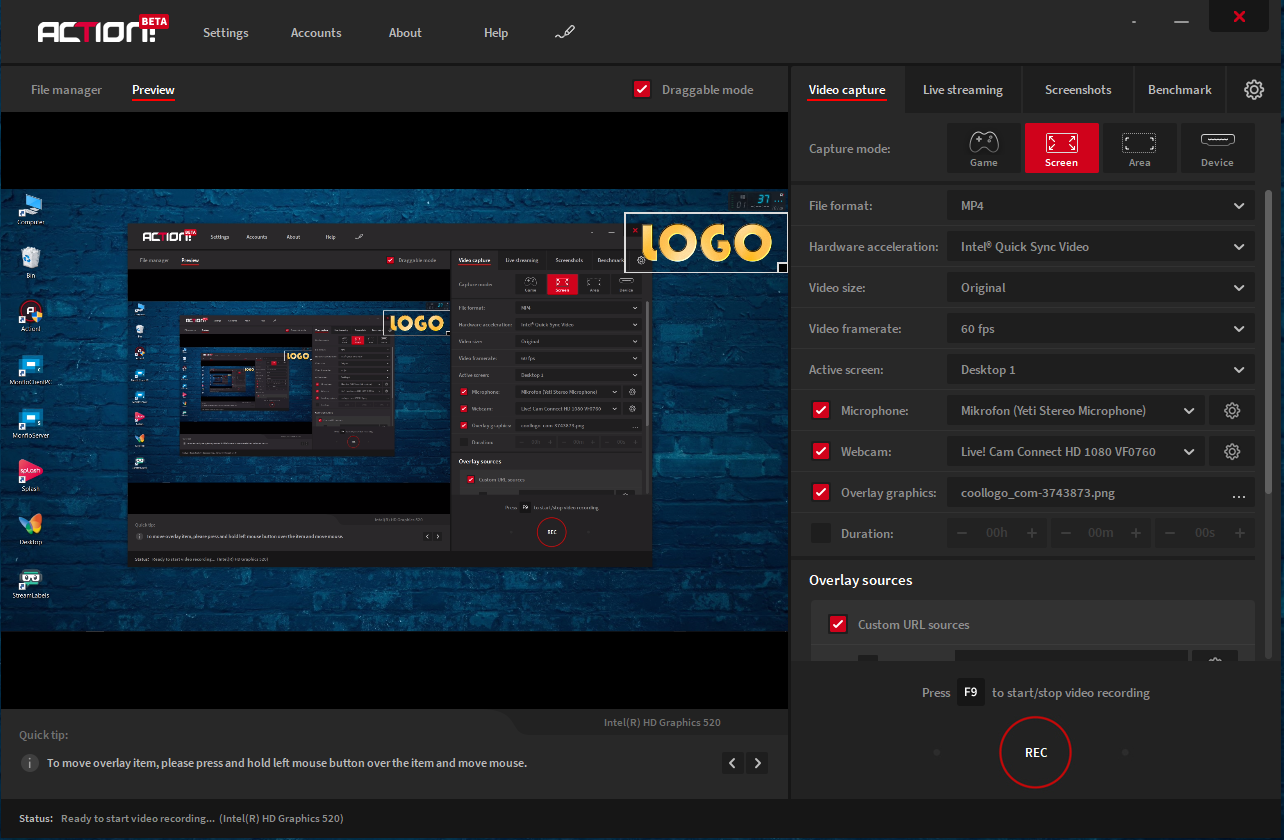The height and width of the screenshot is (840, 1284).
Task: Show previous quick tip
Action: [x=733, y=763]
